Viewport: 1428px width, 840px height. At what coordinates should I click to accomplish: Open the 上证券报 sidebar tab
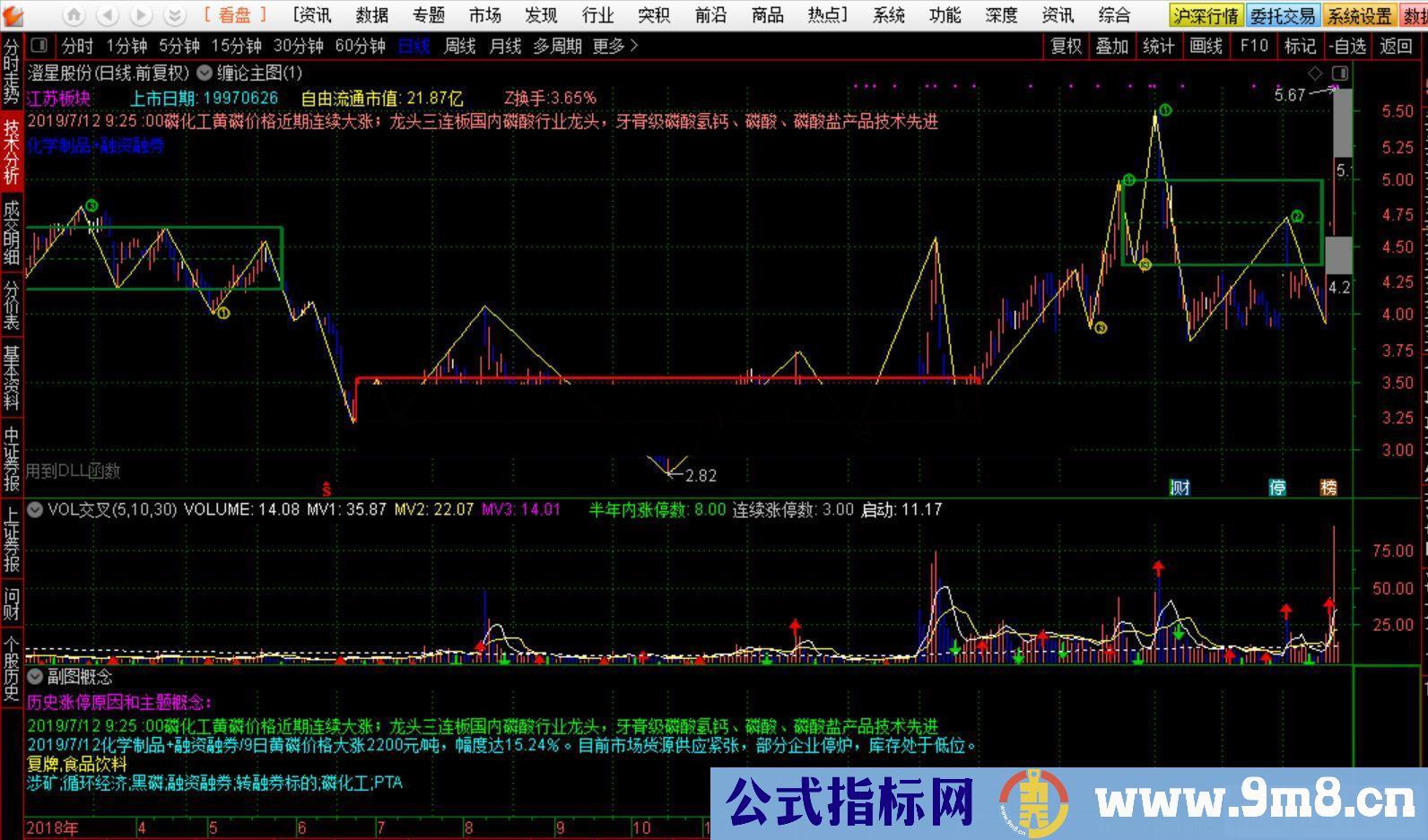click(12, 539)
